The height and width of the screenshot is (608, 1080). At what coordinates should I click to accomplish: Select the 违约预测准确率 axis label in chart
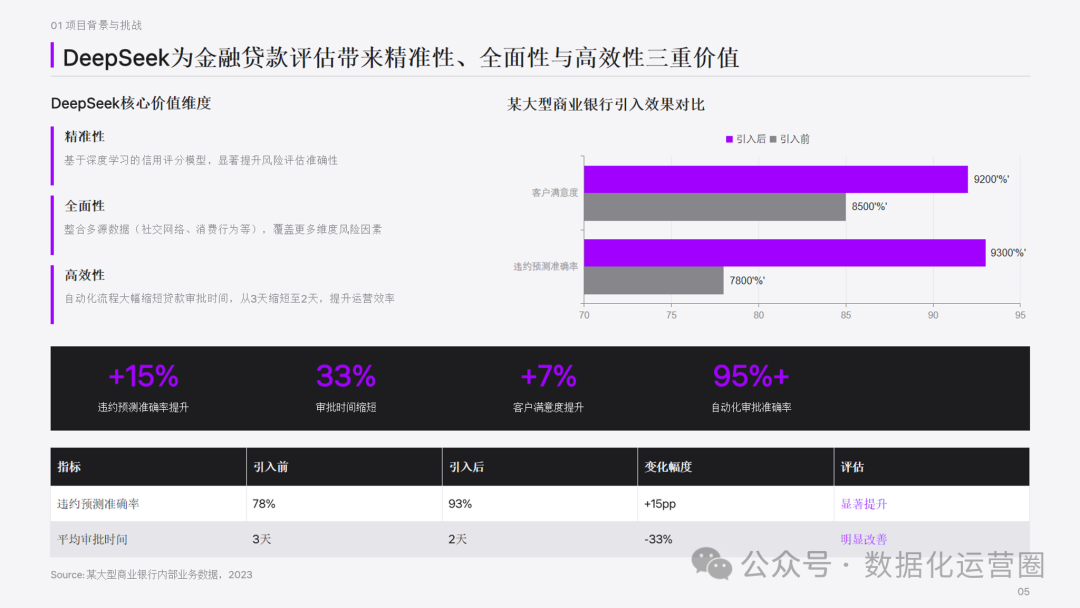[546, 266]
